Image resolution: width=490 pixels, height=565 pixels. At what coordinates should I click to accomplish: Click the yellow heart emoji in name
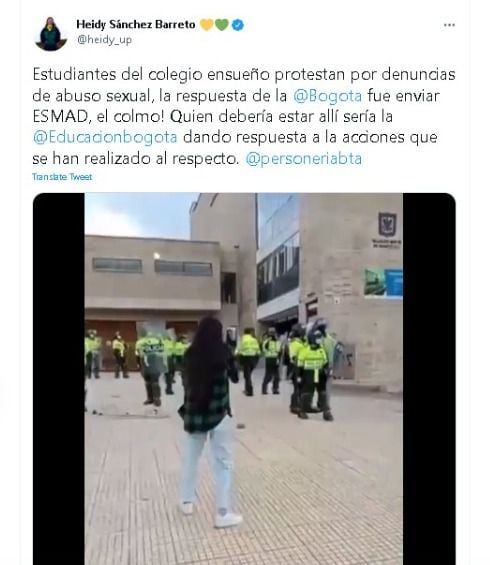(206, 25)
